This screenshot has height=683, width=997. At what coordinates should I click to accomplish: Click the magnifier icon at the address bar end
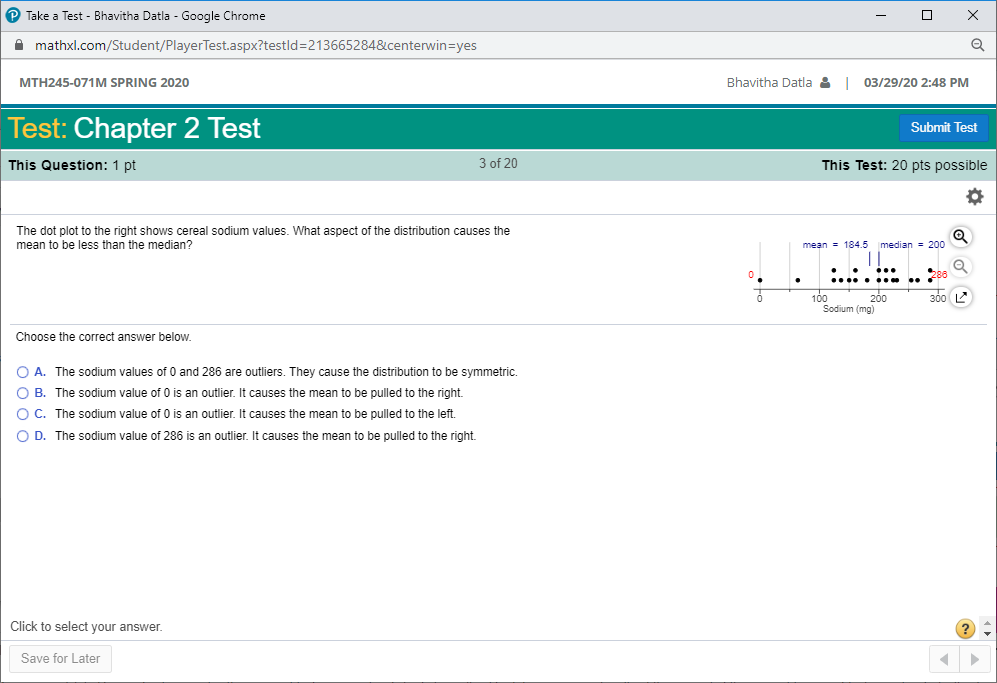pos(978,45)
